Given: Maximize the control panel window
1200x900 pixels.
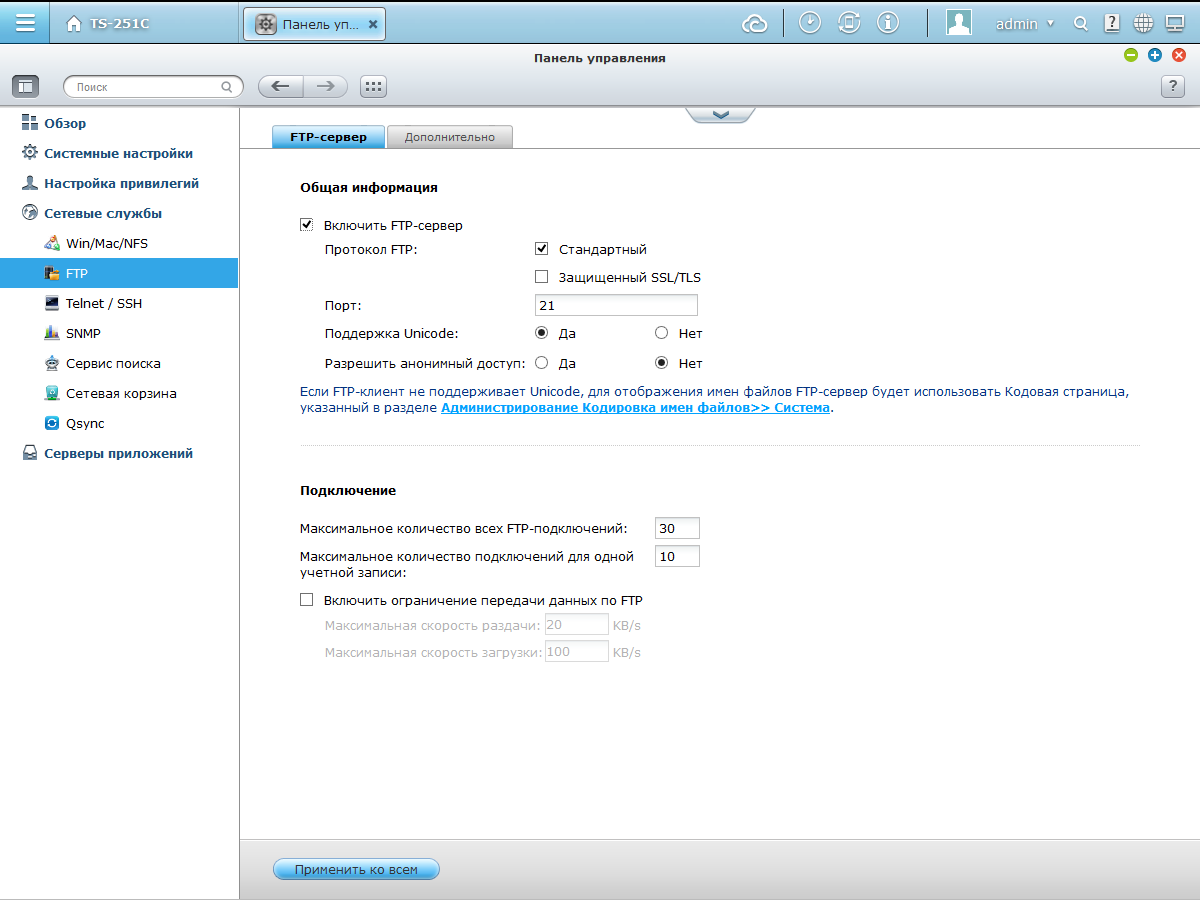Looking at the screenshot, I should [x=1155, y=56].
